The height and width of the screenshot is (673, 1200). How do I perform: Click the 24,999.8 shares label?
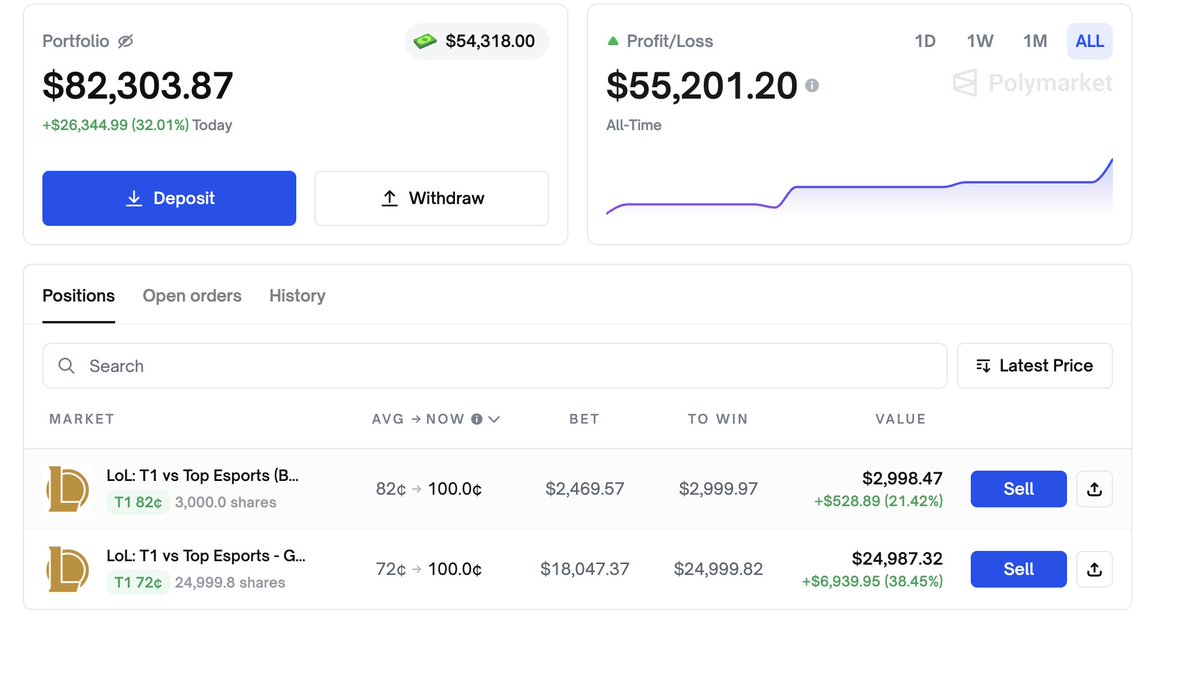click(x=230, y=582)
